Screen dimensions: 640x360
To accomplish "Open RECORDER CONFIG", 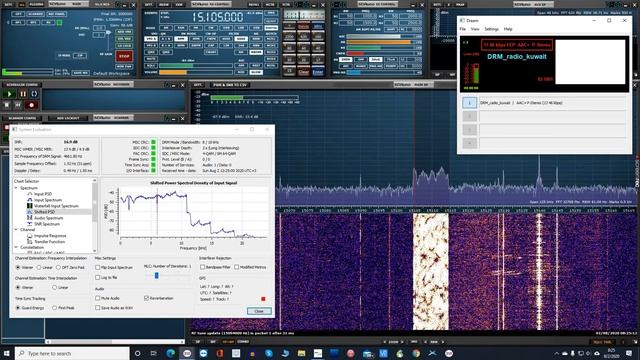I will point(22,85).
